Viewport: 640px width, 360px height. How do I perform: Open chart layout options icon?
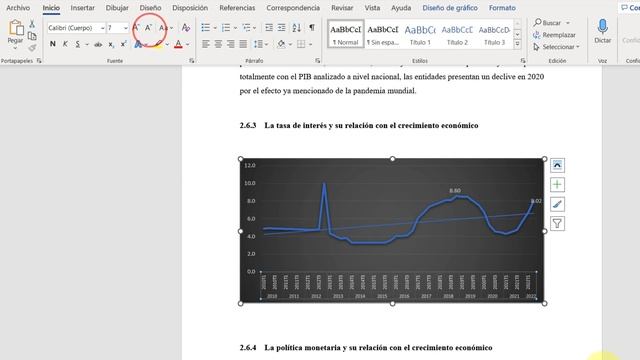tap(557, 165)
